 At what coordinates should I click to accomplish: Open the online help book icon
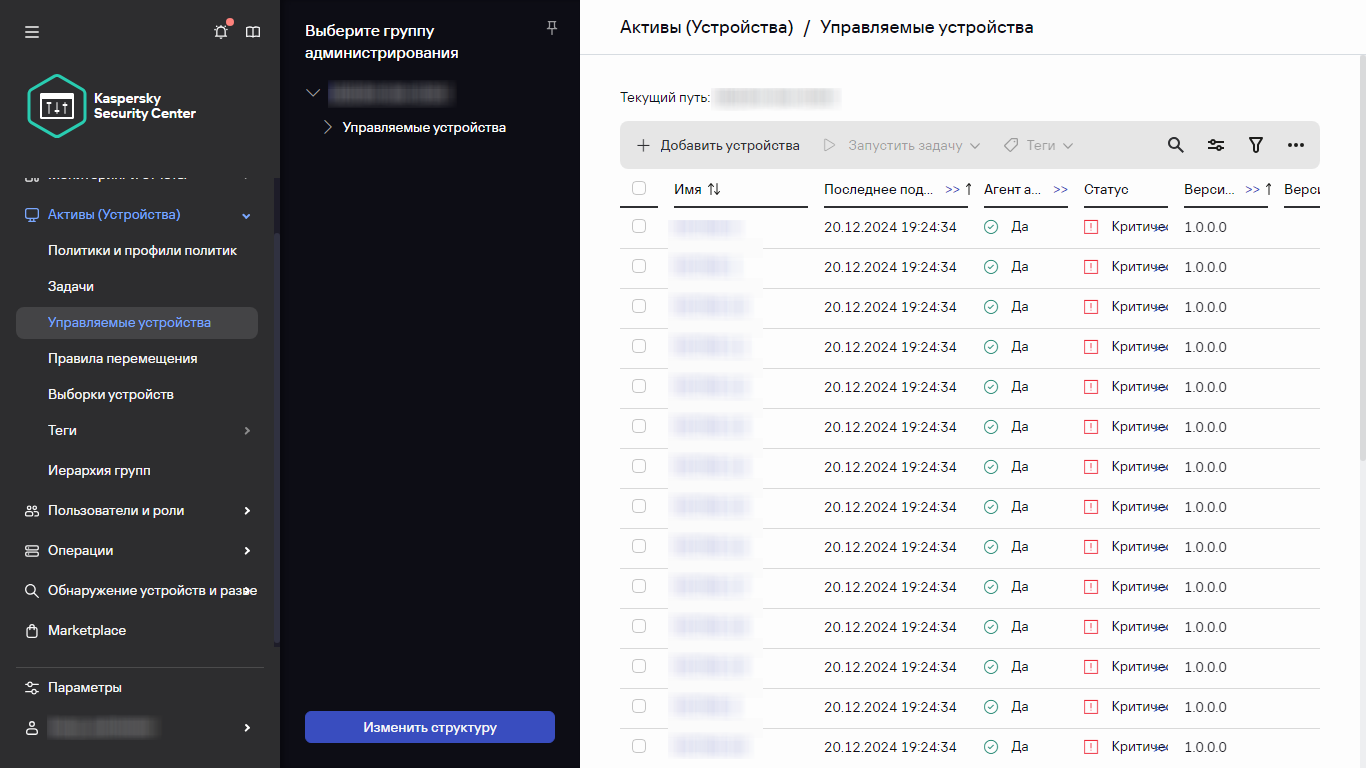(x=252, y=31)
